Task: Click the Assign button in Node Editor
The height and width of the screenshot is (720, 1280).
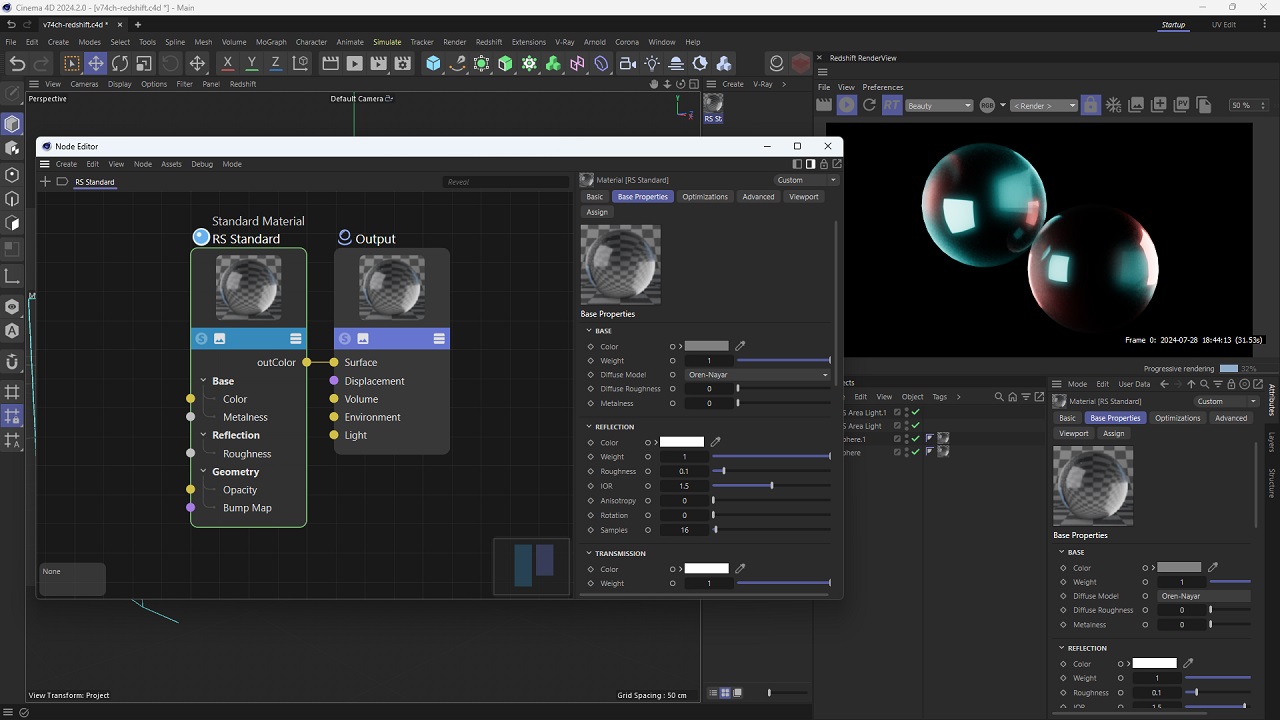Action: click(597, 212)
